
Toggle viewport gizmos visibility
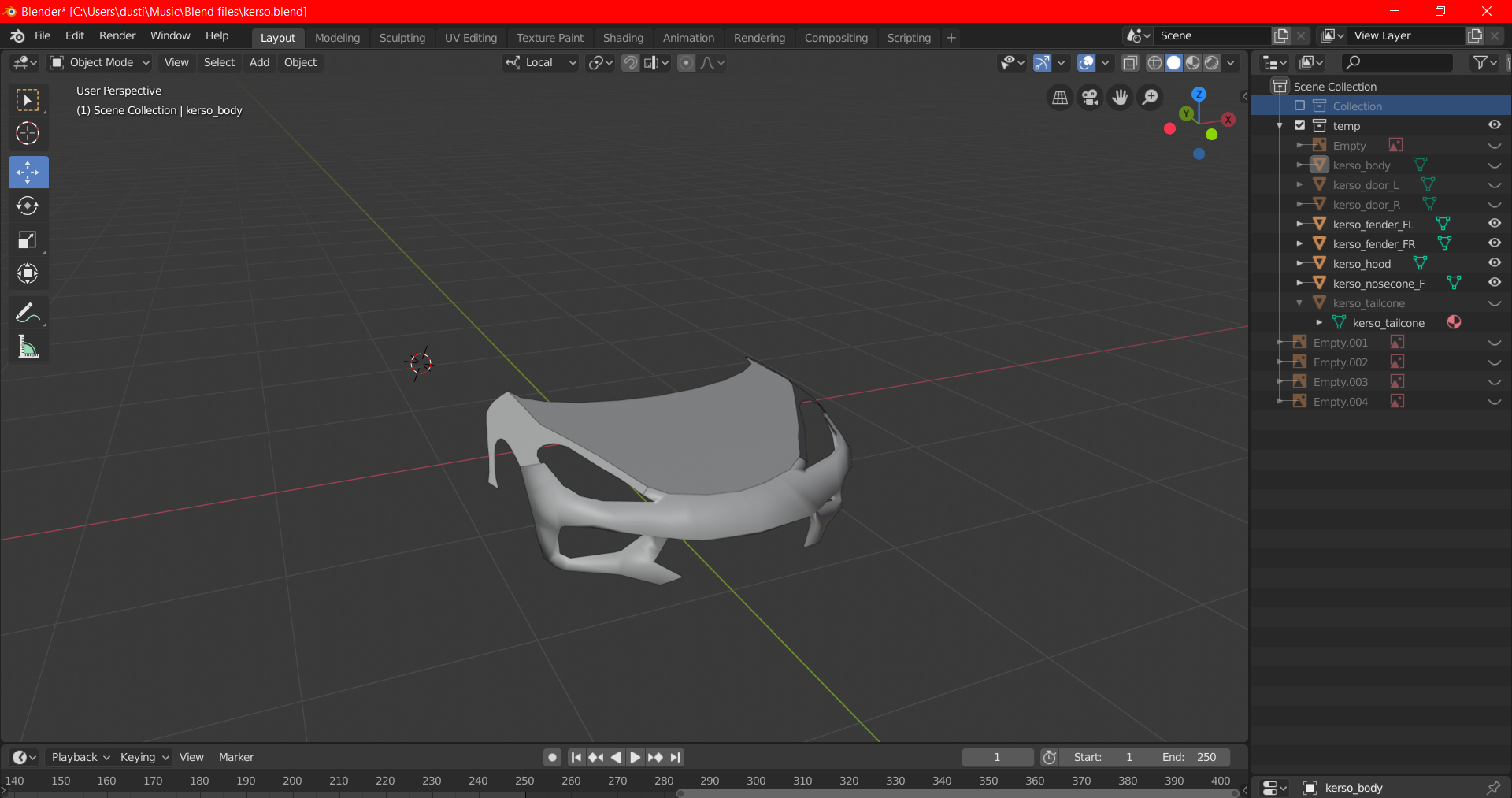[1042, 62]
